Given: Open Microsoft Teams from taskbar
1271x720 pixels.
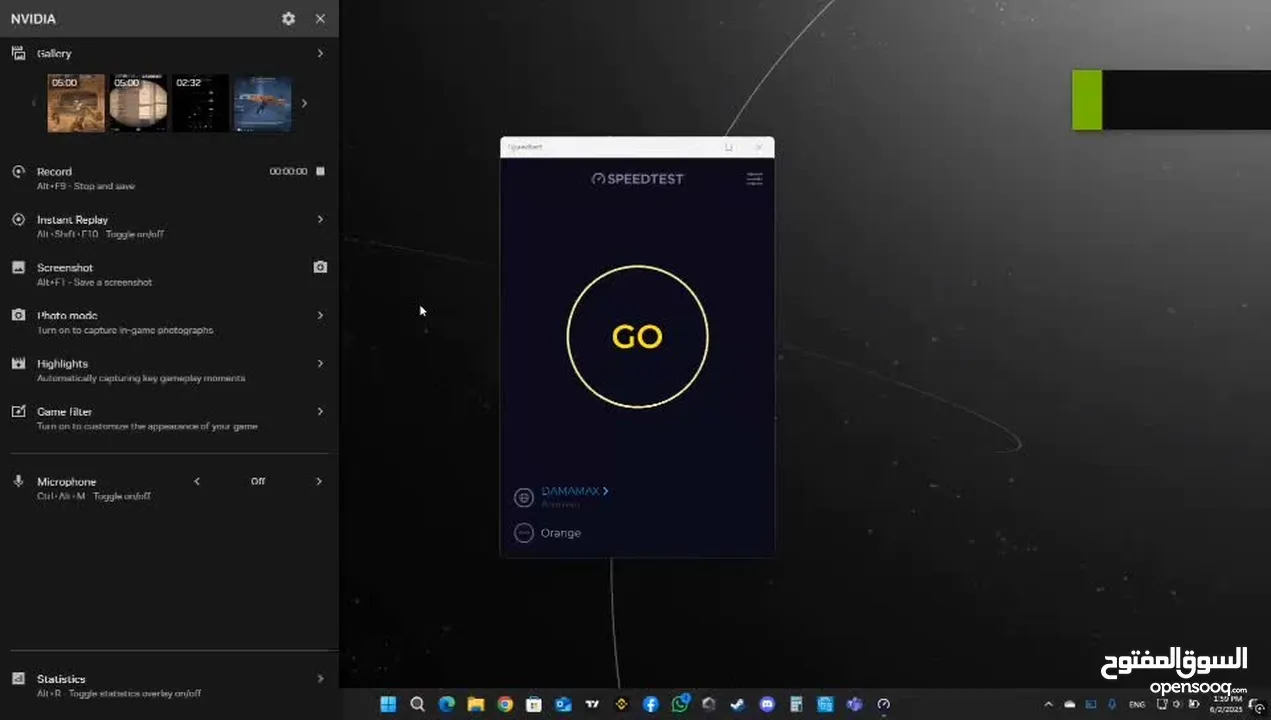Looking at the screenshot, I should [x=854, y=704].
